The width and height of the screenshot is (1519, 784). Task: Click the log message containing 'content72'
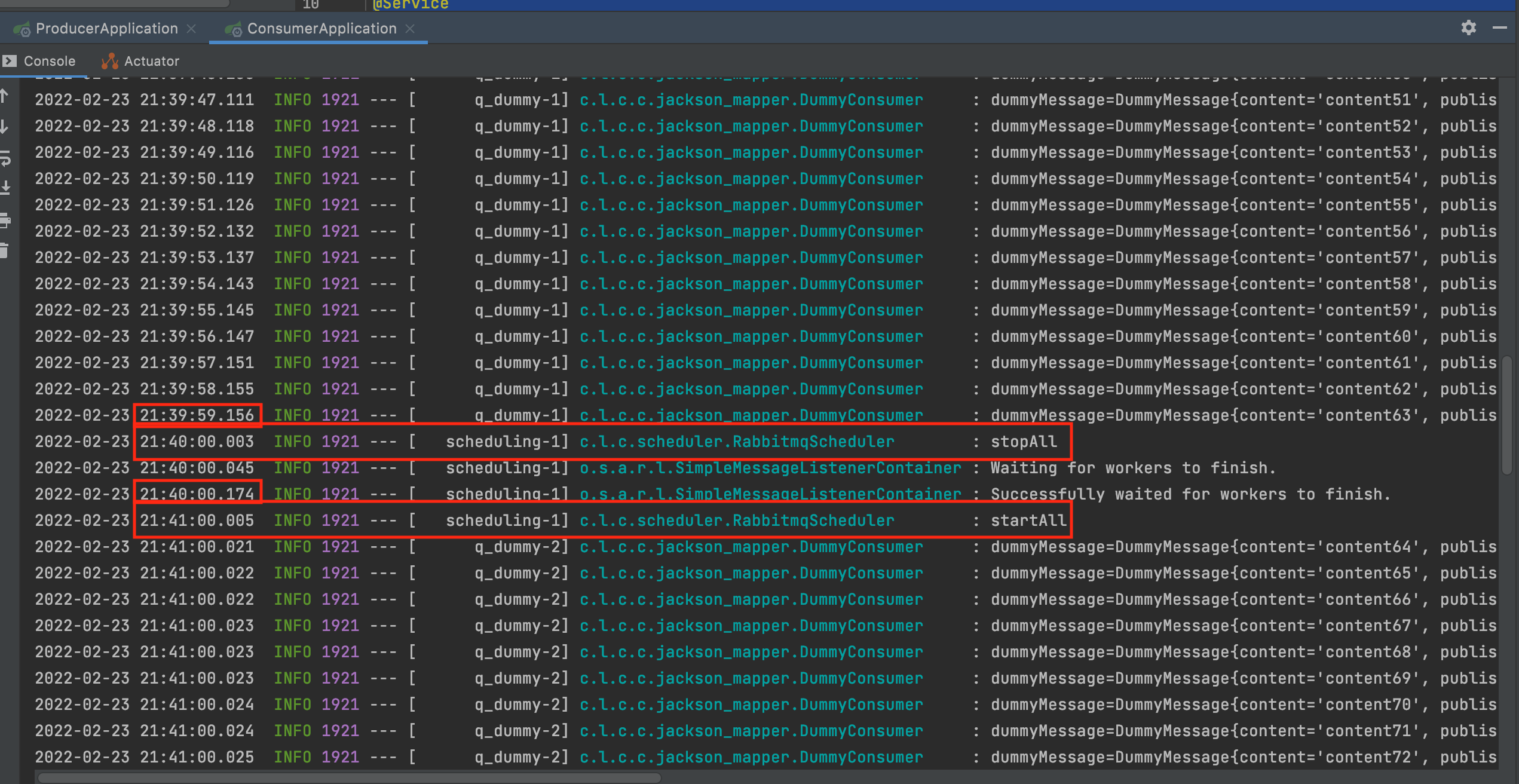click(1244, 757)
